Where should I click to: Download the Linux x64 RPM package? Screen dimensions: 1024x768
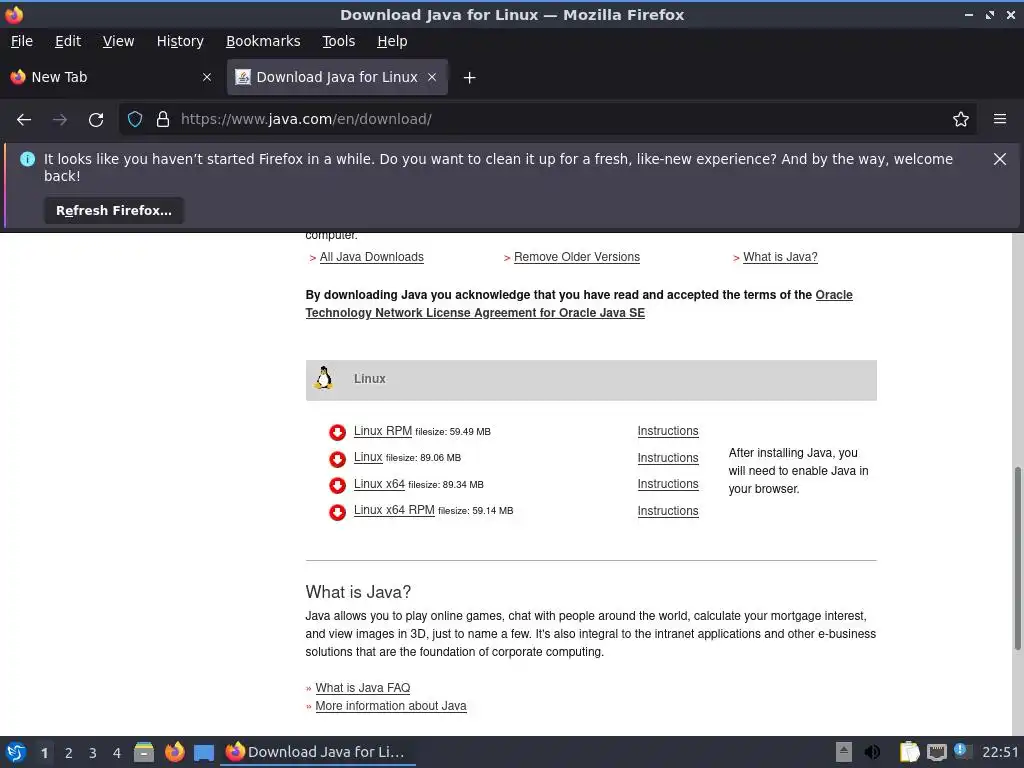(x=394, y=510)
